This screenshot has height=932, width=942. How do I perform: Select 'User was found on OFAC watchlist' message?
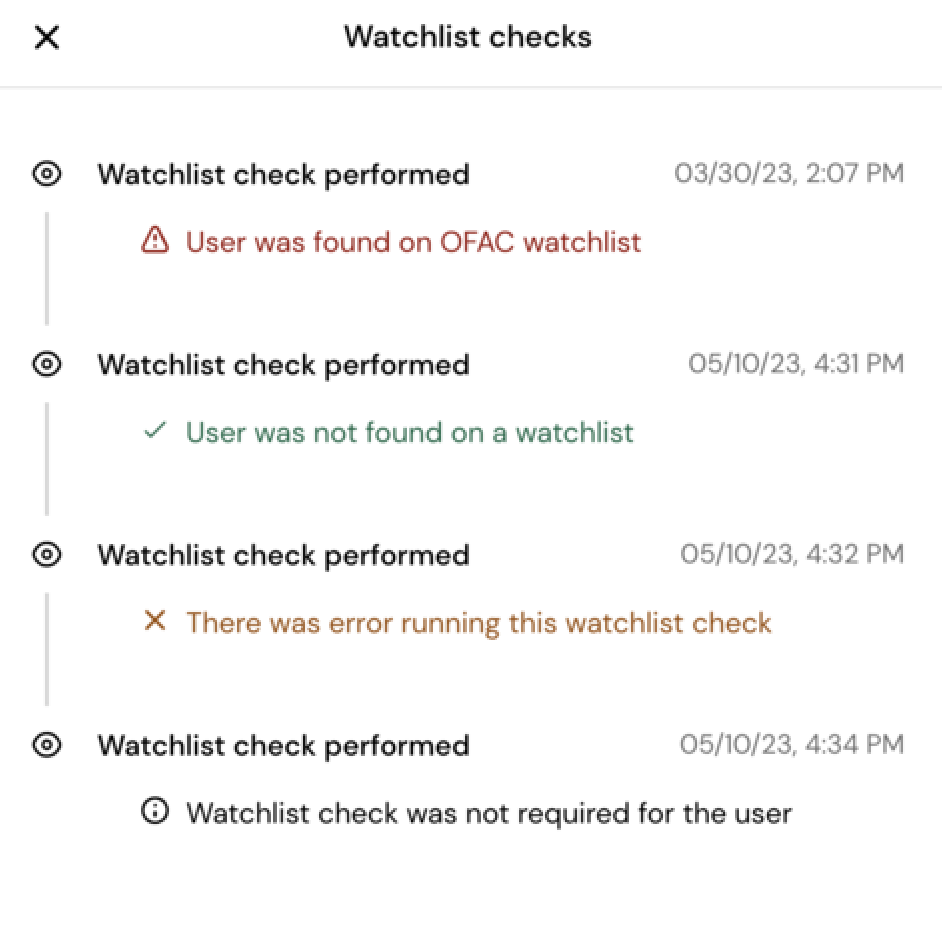coord(413,241)
